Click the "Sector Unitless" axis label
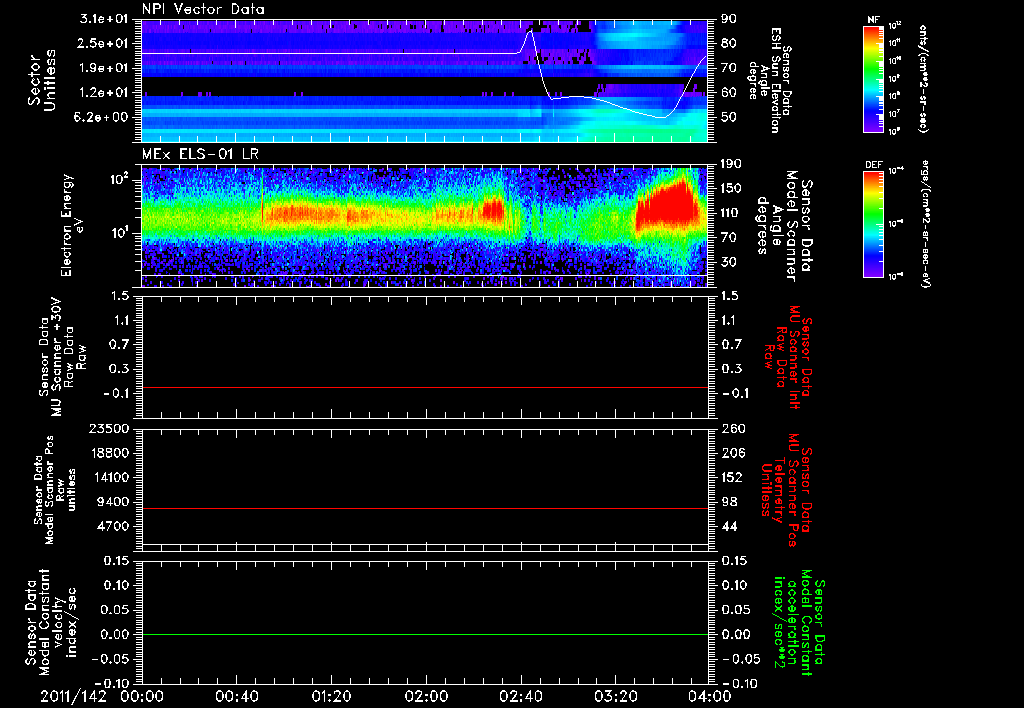The image size is (1024, 708). click(42, 80)
